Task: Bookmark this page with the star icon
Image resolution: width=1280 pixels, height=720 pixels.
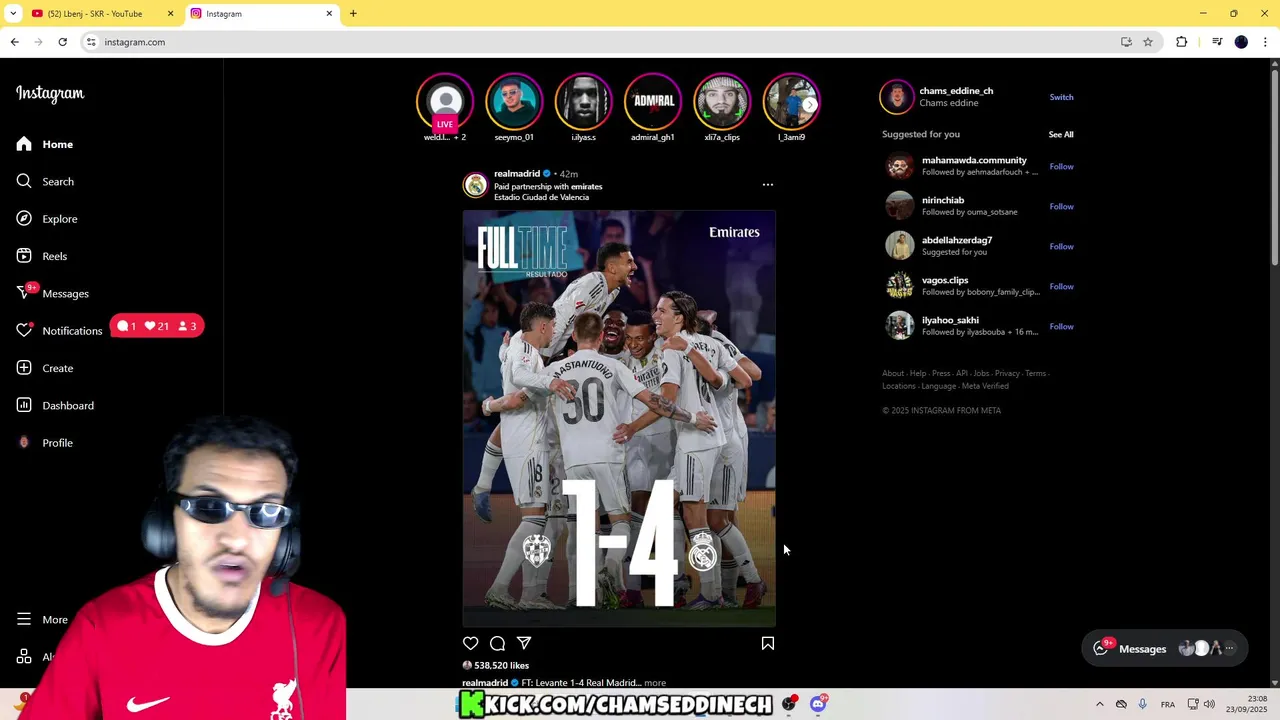Action: 1148,42
